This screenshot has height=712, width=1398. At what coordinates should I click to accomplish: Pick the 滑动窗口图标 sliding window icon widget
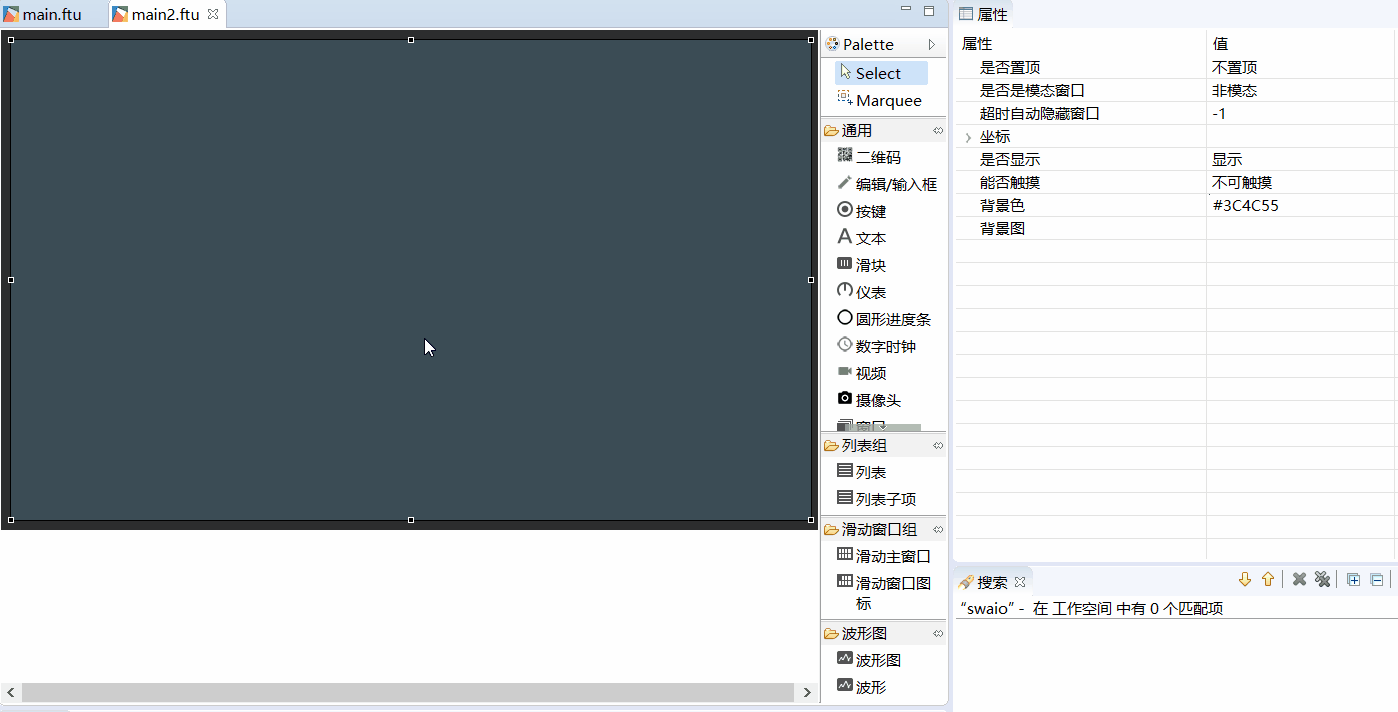(x=885, y=593)
